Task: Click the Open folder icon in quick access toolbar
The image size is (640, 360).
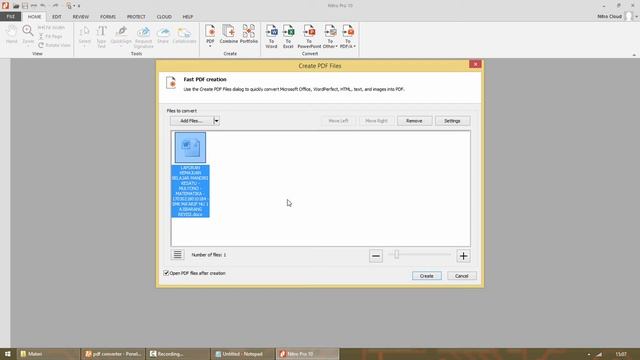Action: click(16, 6)
